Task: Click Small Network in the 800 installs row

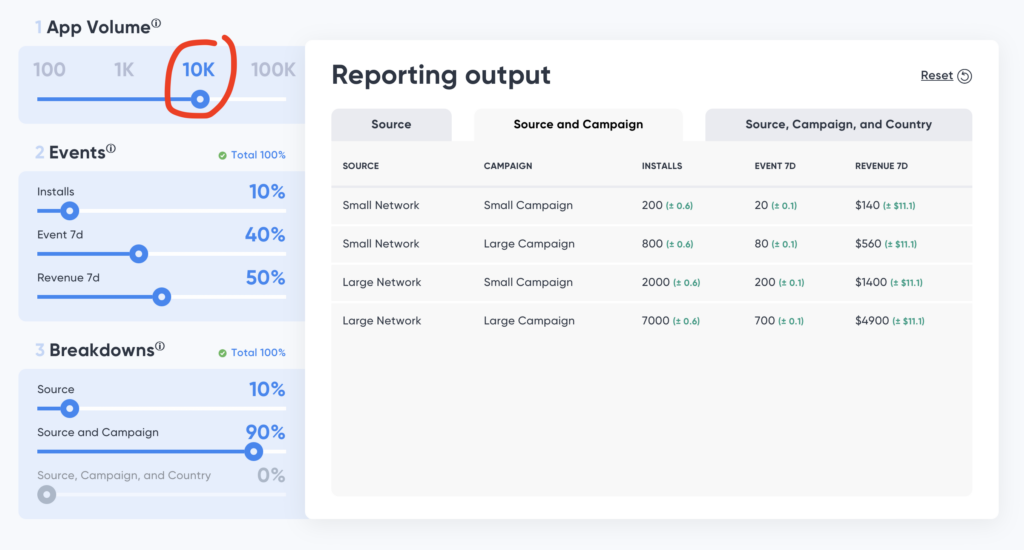Action: tap(381, 244)
